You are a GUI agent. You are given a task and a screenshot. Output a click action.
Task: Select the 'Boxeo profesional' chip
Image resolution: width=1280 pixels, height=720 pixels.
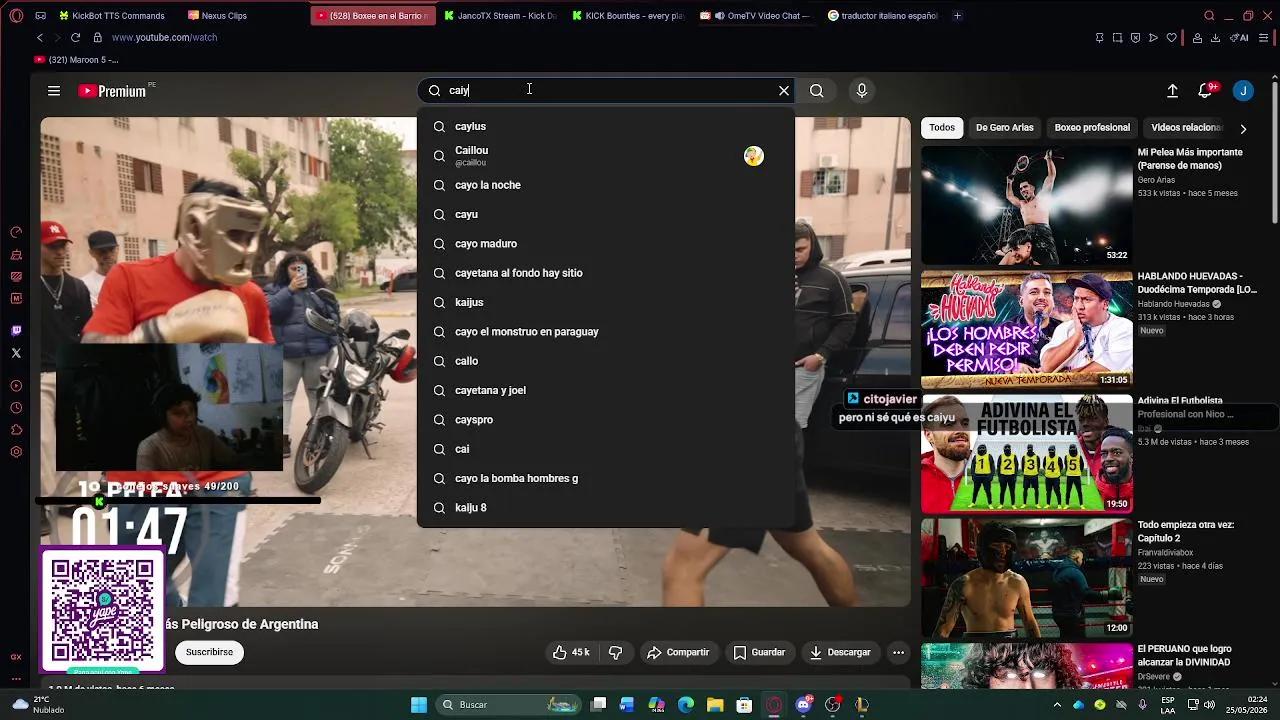(x=1092, y=128)
